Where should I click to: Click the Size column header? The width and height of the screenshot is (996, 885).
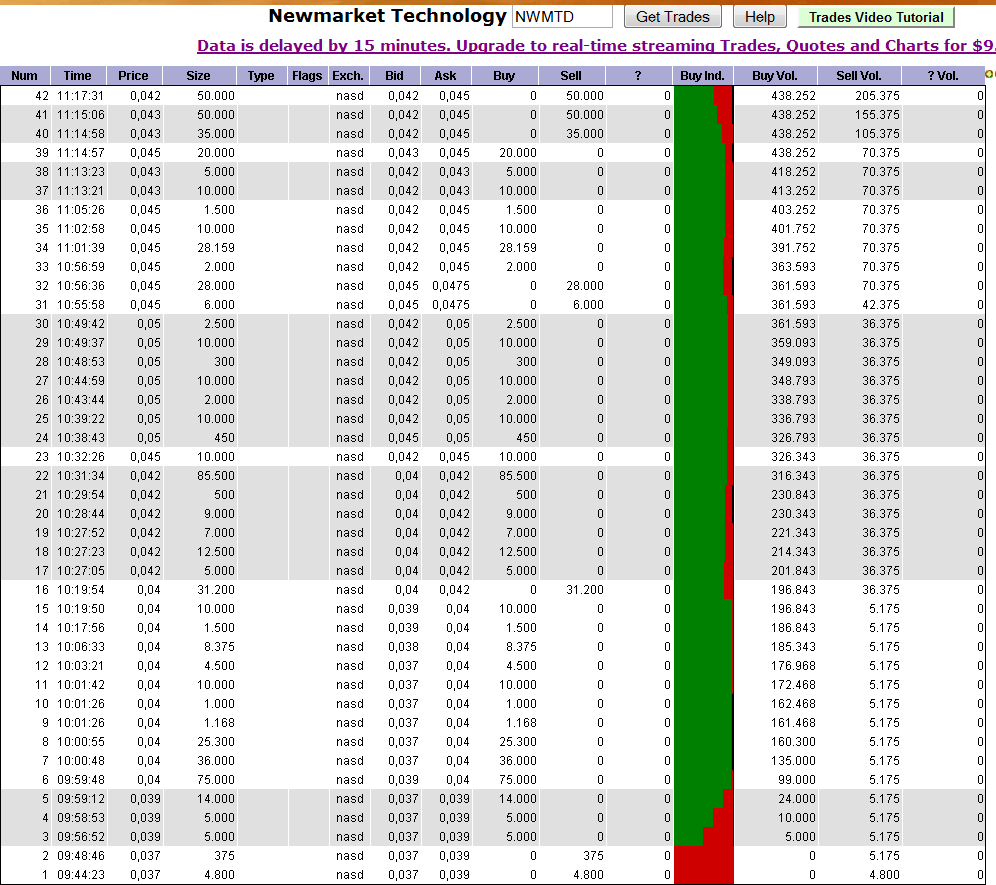199,76
